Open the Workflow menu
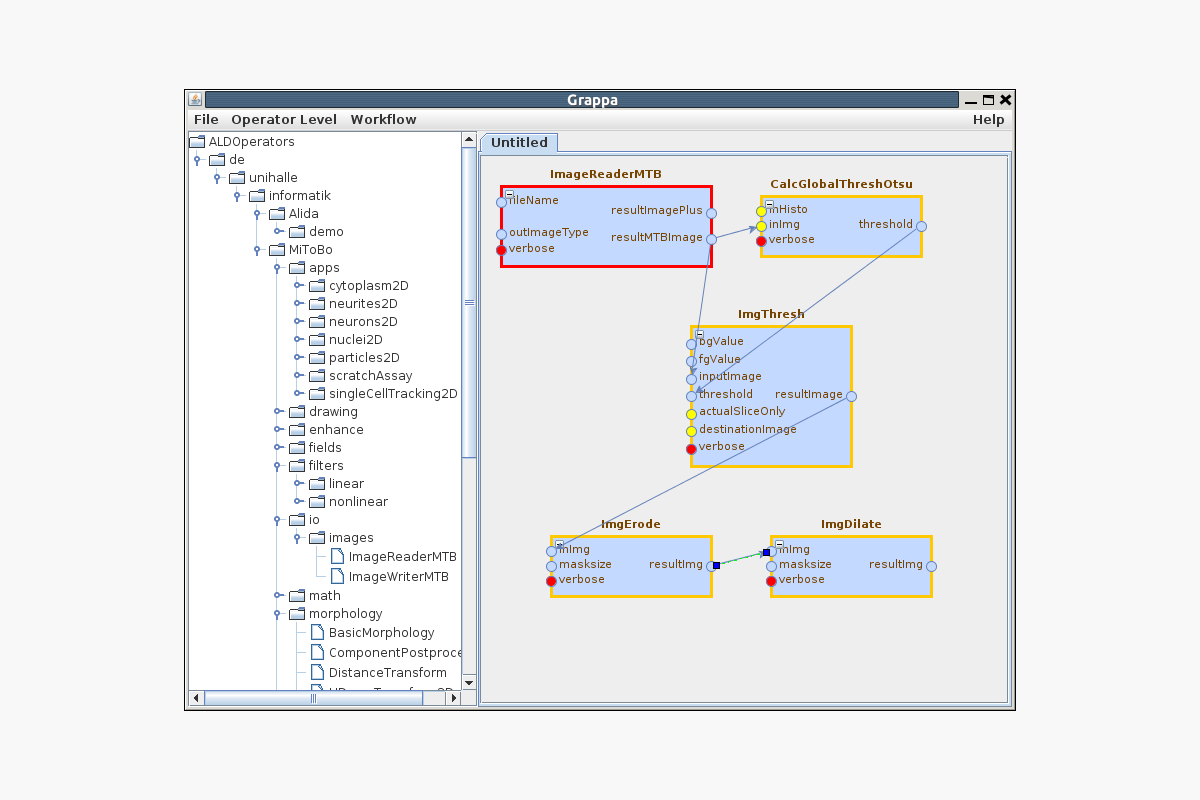 click(383, 119)
